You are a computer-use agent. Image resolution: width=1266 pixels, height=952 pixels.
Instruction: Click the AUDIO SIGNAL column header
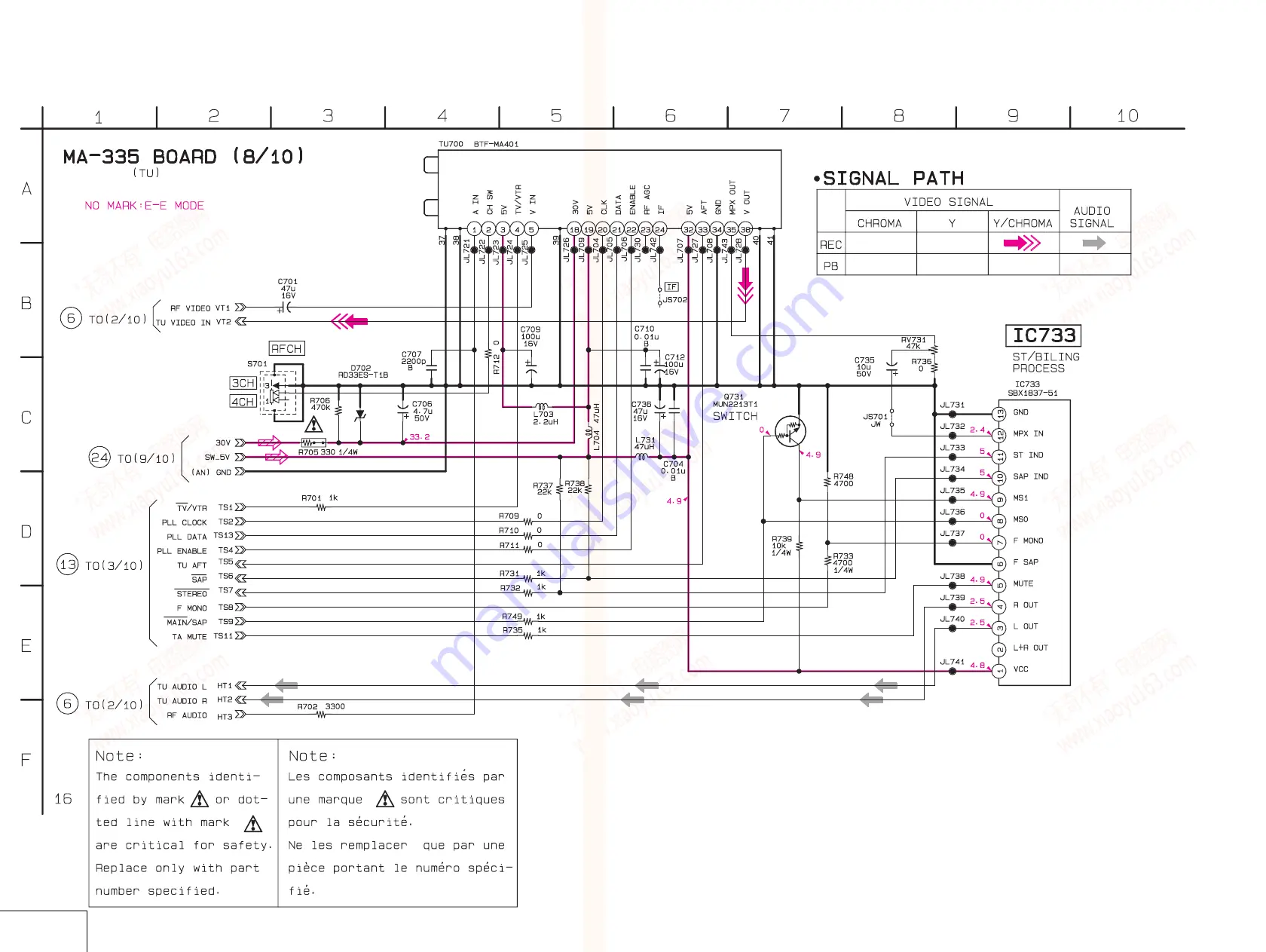pyautogui.click(x=1092, y=217)
